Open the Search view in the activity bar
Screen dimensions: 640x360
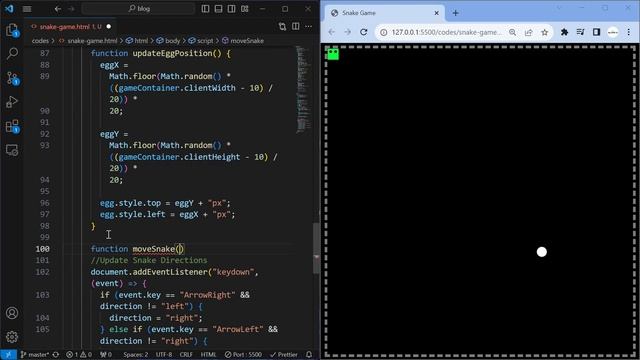12,53
